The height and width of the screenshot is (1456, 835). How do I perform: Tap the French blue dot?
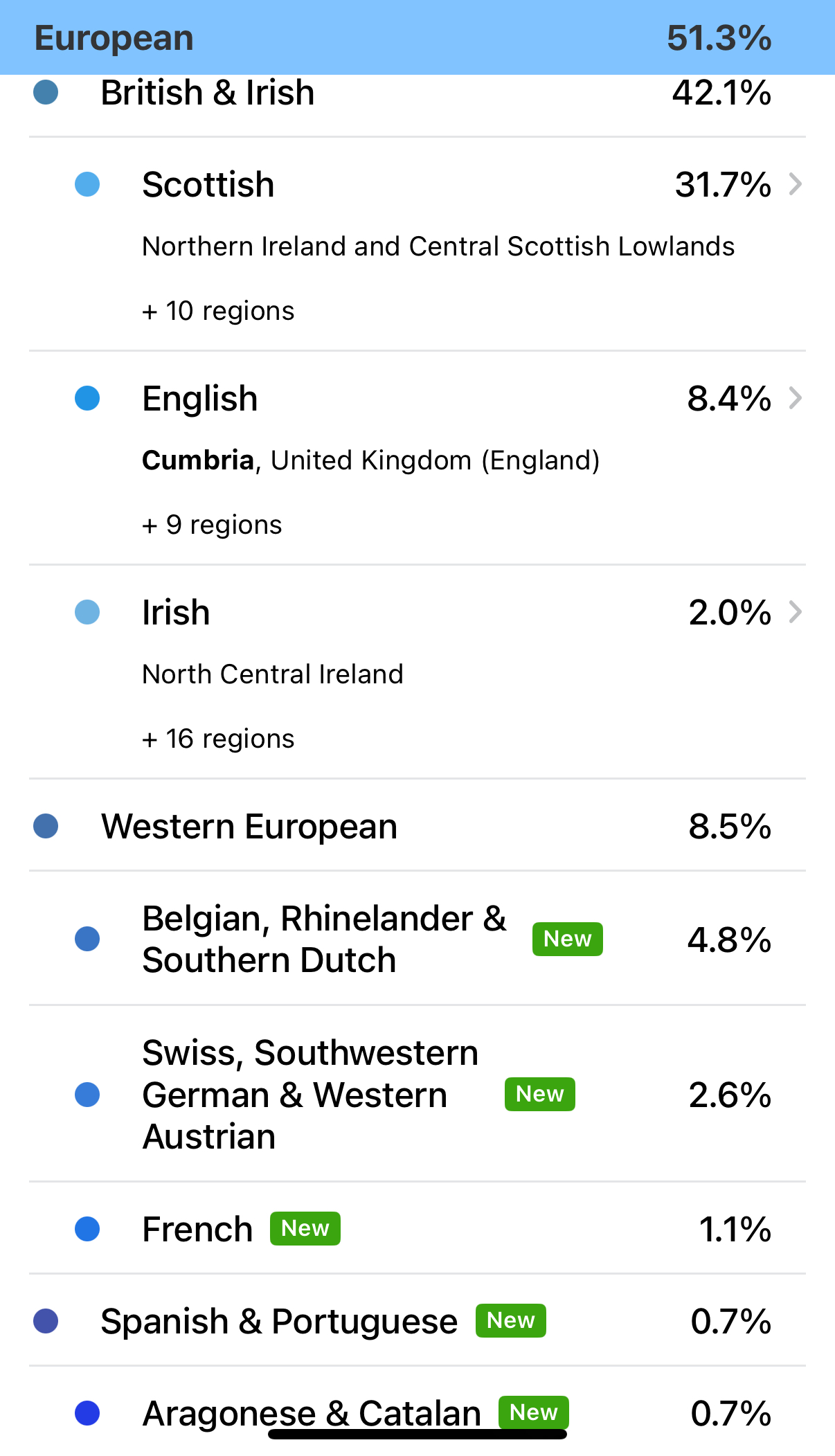pos(87,1229)
